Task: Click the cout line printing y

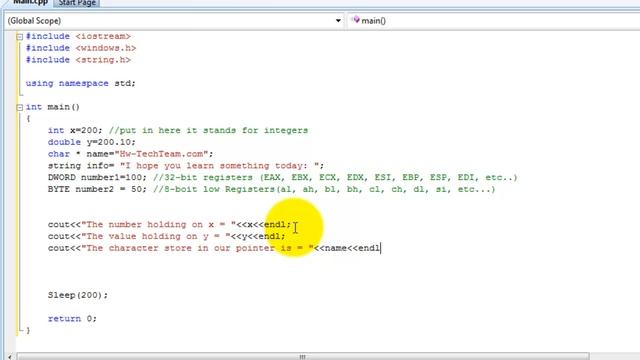Action: click(167, 236)
